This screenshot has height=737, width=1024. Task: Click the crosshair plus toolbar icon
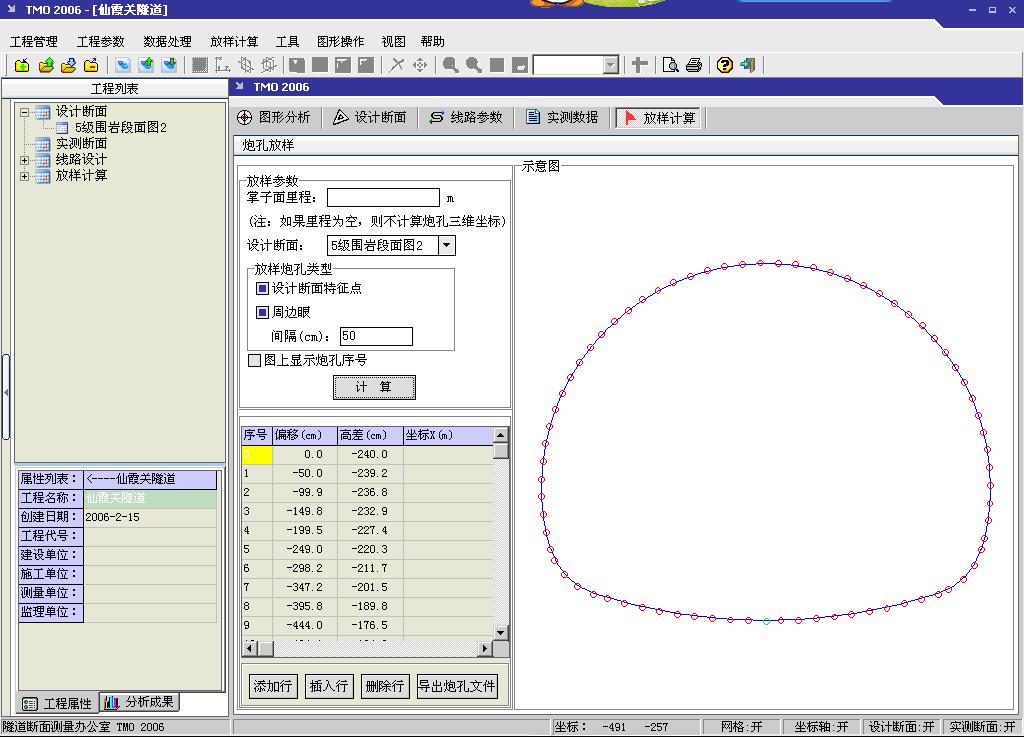tap(640, 66)
